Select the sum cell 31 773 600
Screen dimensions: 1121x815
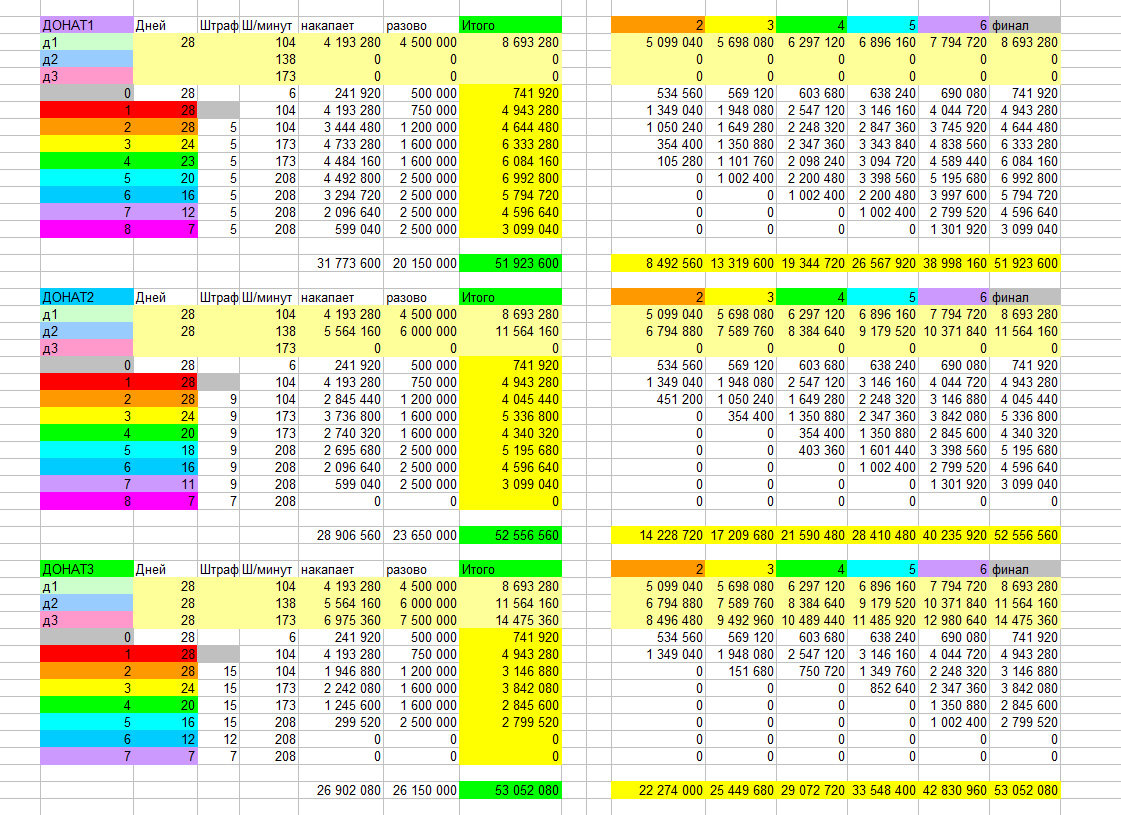(340, 263)
